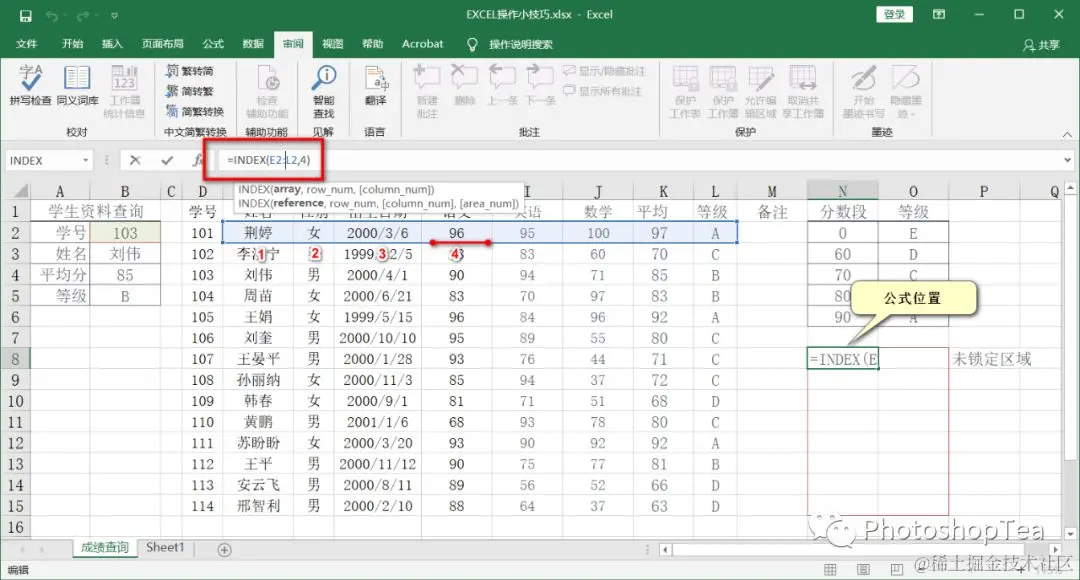
Task: Select student ID cell 114
Action: (202, 506)
